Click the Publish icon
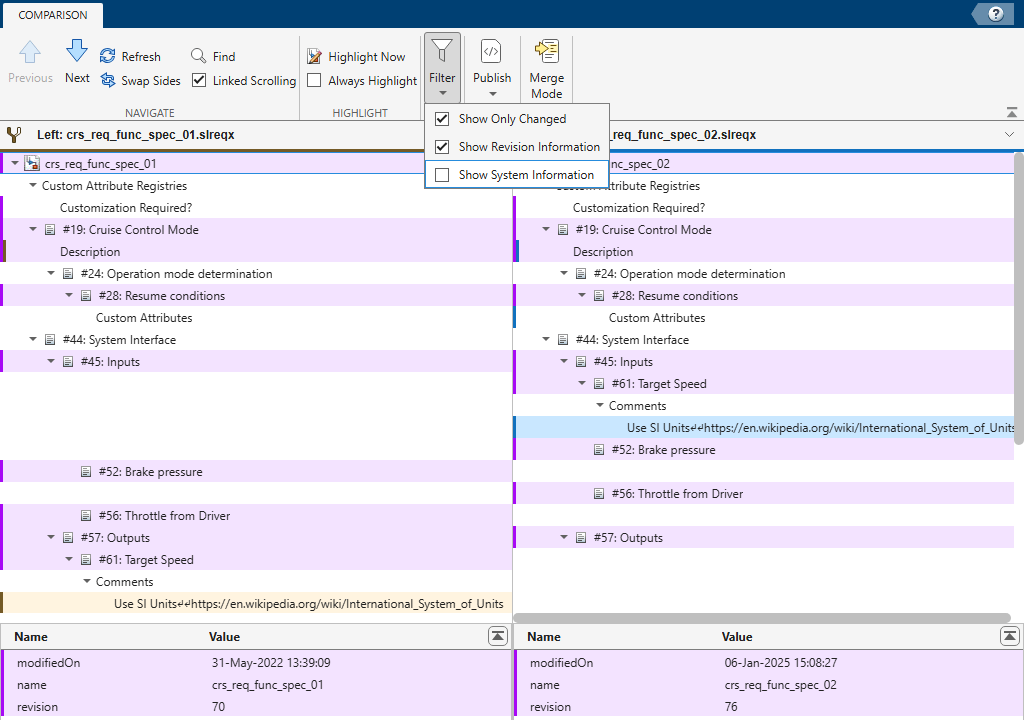 coord(491,51)
